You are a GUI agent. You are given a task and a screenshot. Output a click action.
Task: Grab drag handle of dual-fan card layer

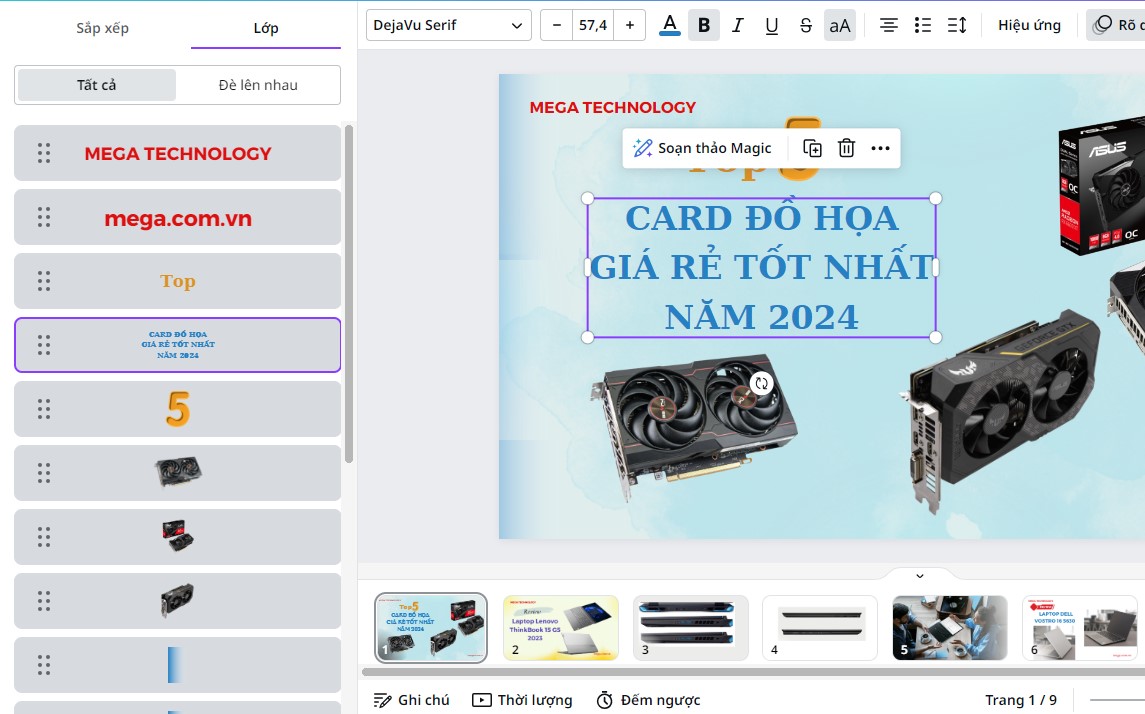click(x=44, y=473)
